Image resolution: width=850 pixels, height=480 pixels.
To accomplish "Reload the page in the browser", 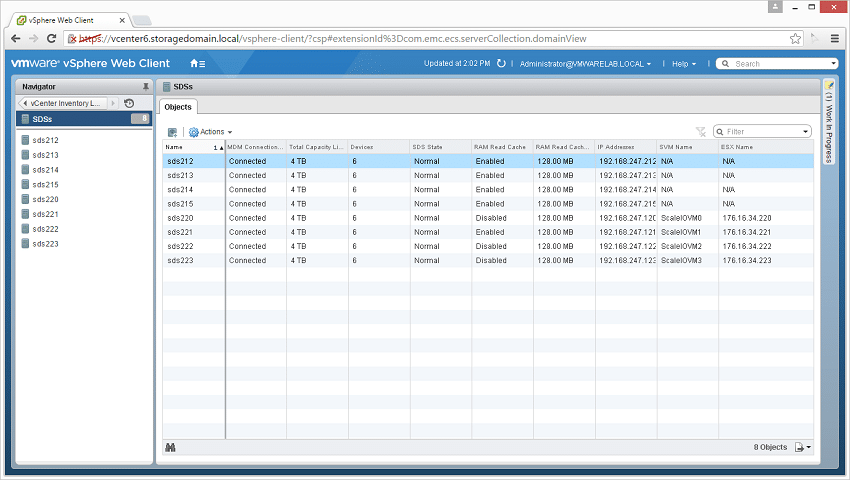I will pos(51,39).
